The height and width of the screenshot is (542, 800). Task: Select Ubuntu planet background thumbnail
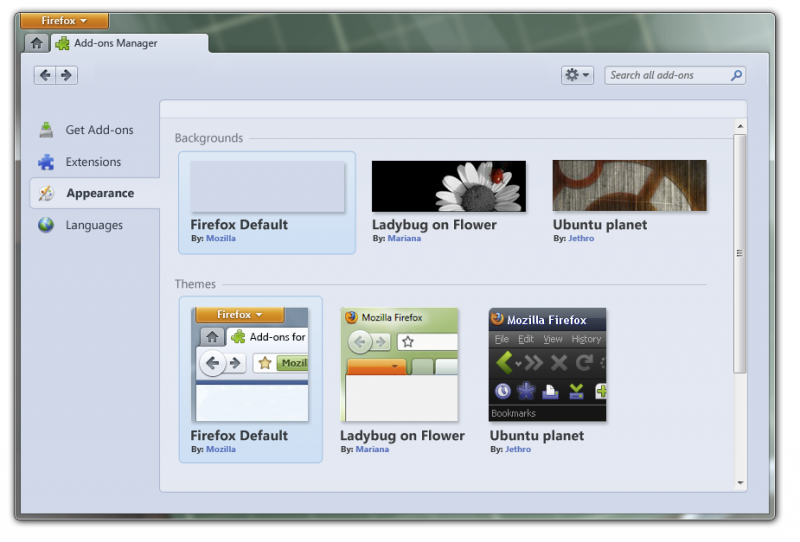(630, 186)
